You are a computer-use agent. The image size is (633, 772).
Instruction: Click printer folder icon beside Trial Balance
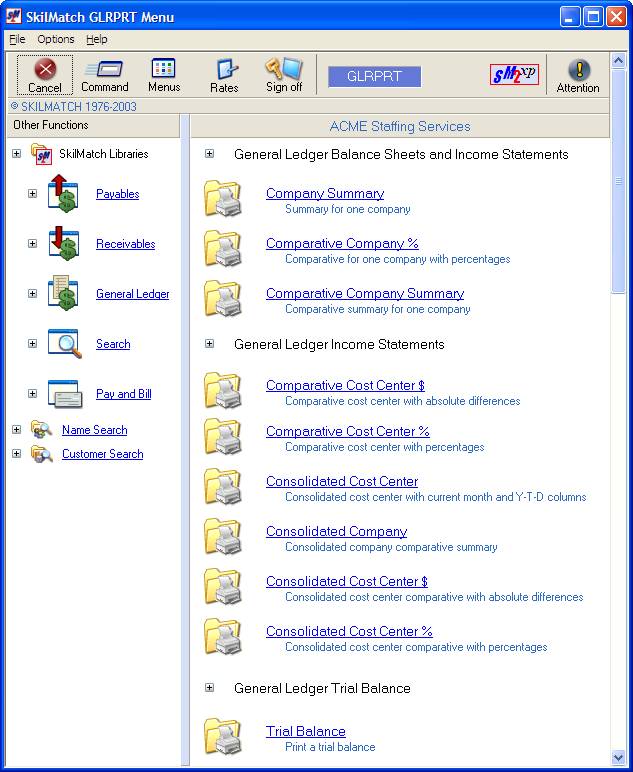pos(223,736)
